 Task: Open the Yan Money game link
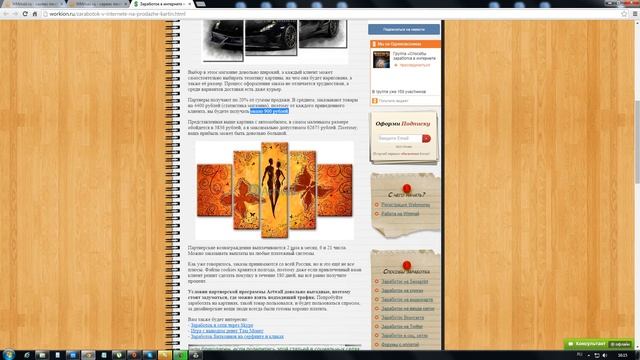227,331
